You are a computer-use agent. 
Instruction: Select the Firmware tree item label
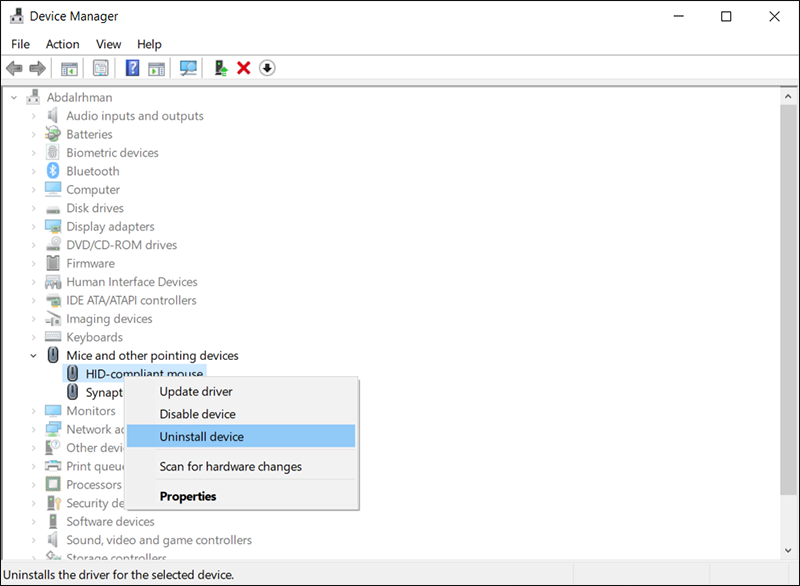(90, 263)
